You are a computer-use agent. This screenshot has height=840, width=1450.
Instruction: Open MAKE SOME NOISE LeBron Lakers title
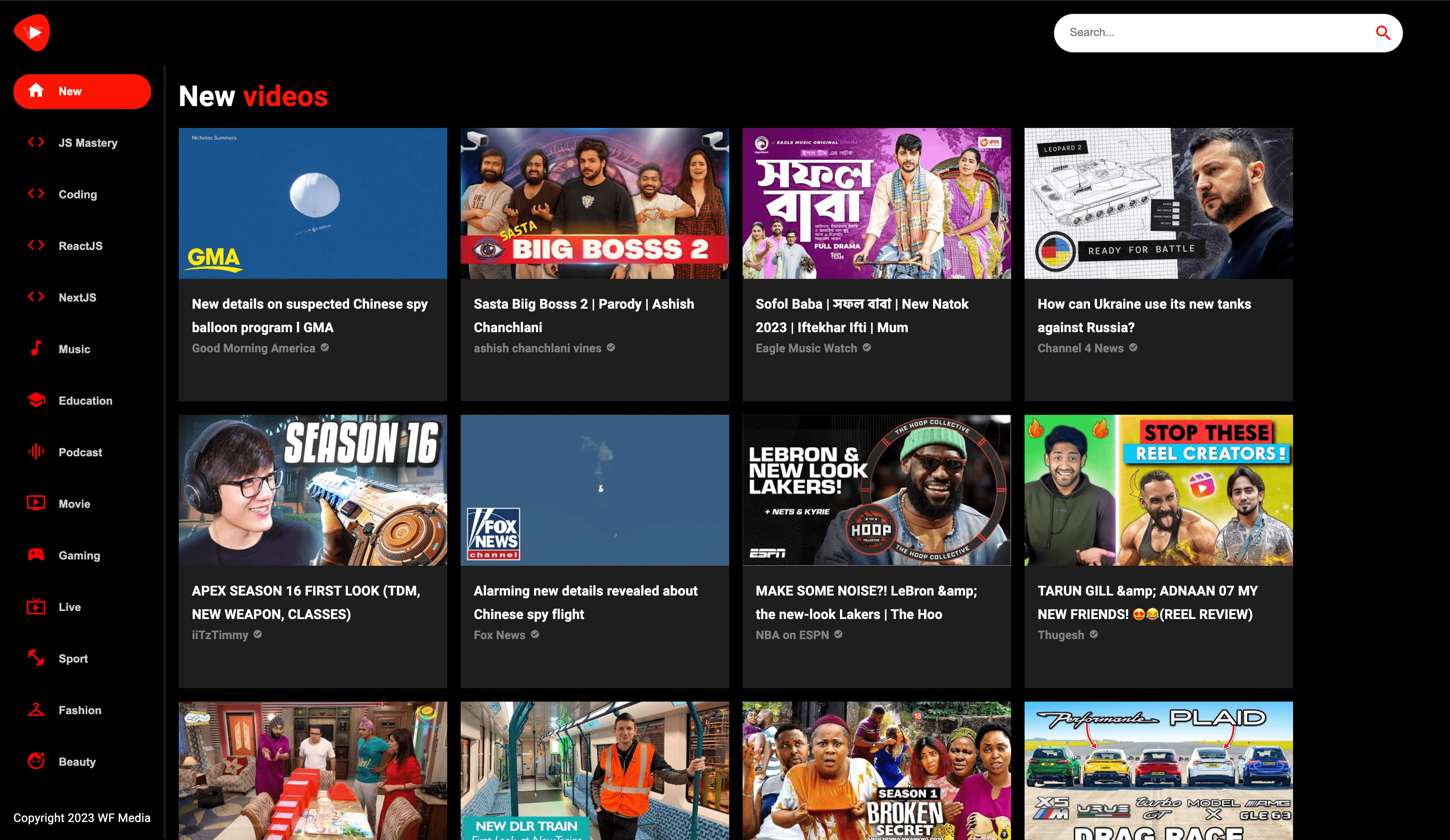866,603
